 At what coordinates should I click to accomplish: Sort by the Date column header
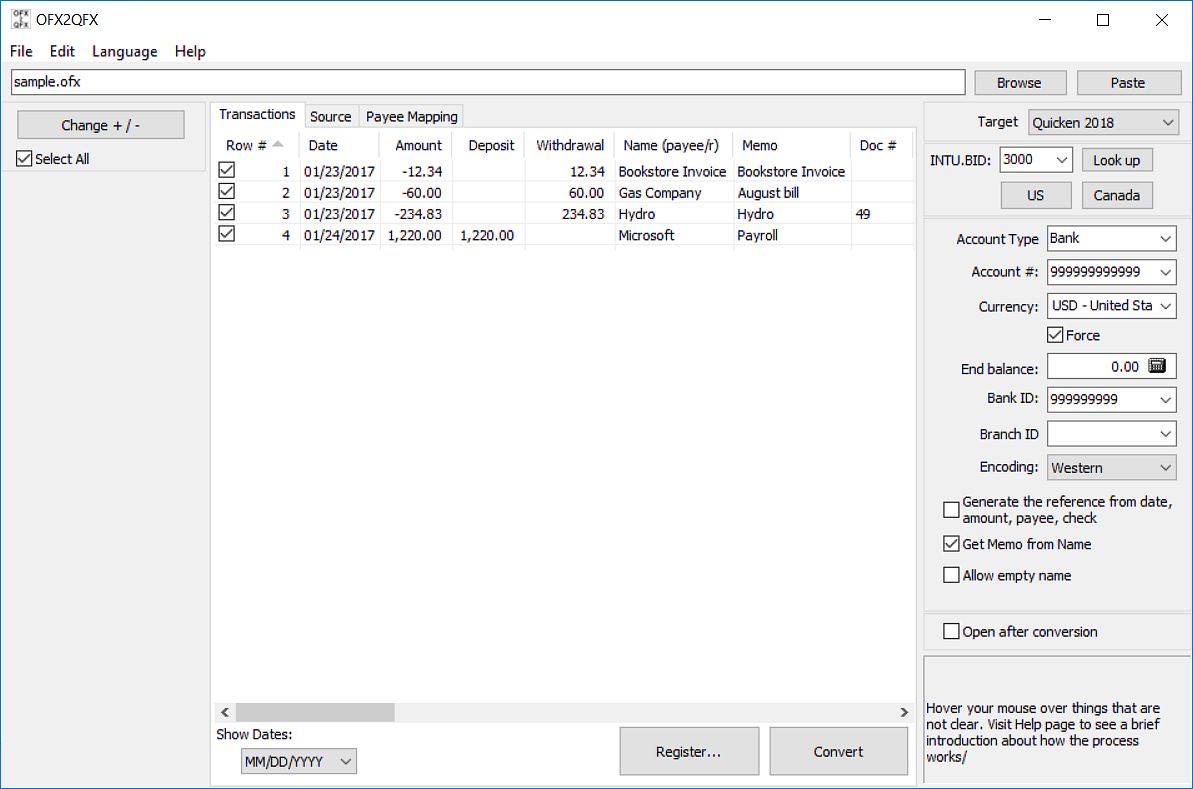[x=339, y=145]
